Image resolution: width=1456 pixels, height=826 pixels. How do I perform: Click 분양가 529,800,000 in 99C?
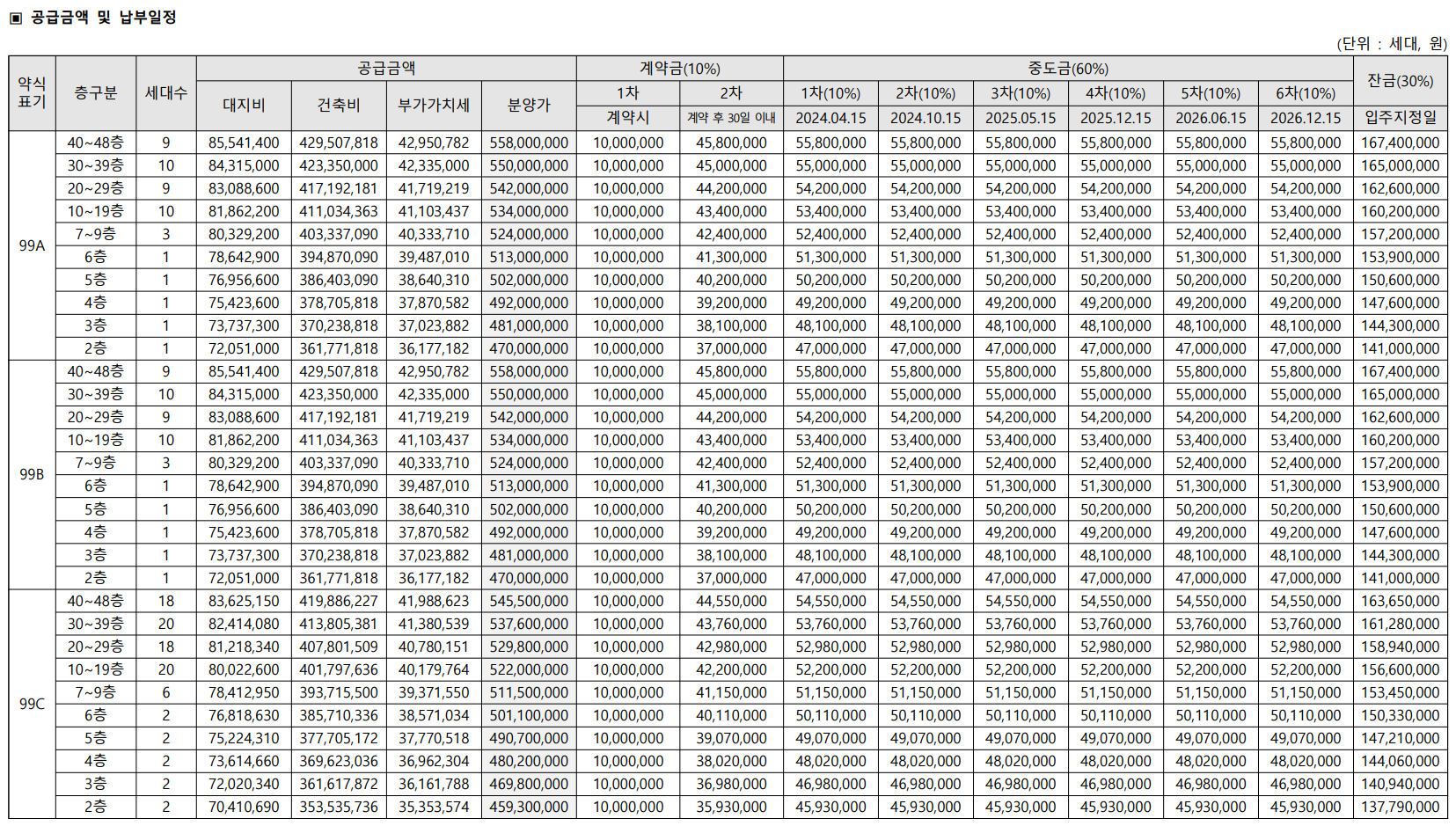coord(529,647)
